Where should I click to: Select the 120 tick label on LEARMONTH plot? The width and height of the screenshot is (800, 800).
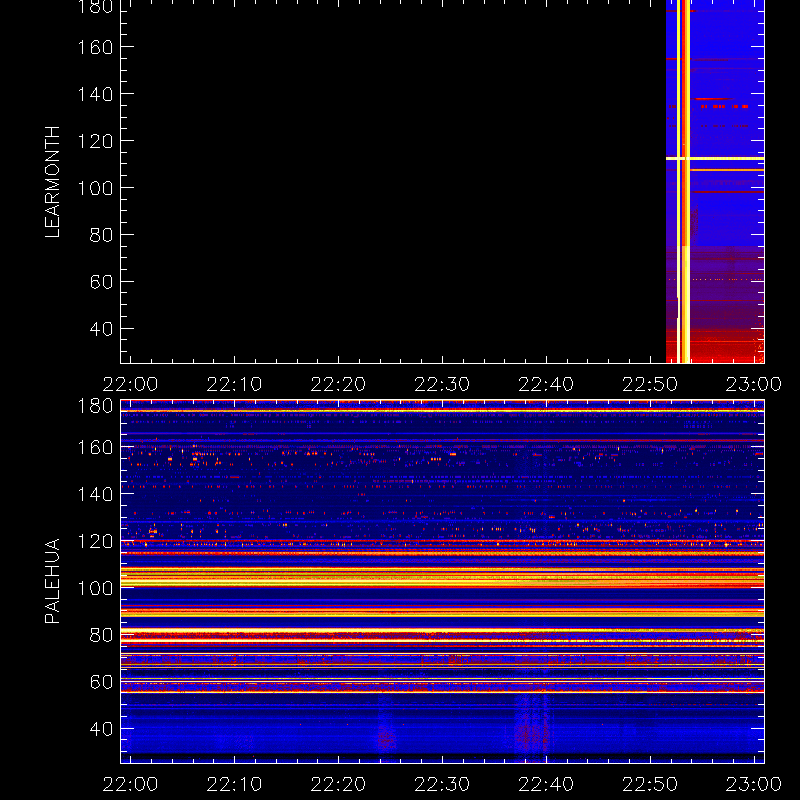95,141
